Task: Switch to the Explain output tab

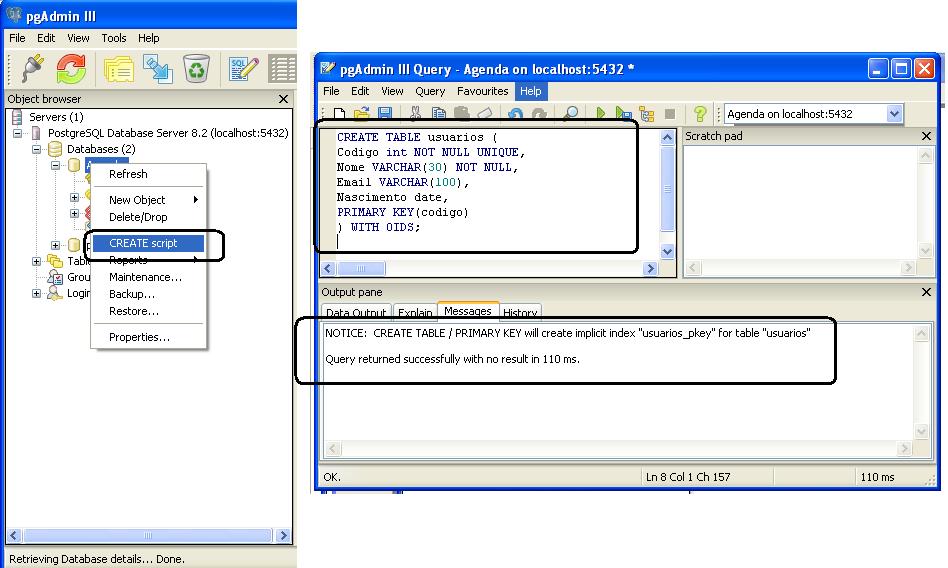Action: point(415,312)
